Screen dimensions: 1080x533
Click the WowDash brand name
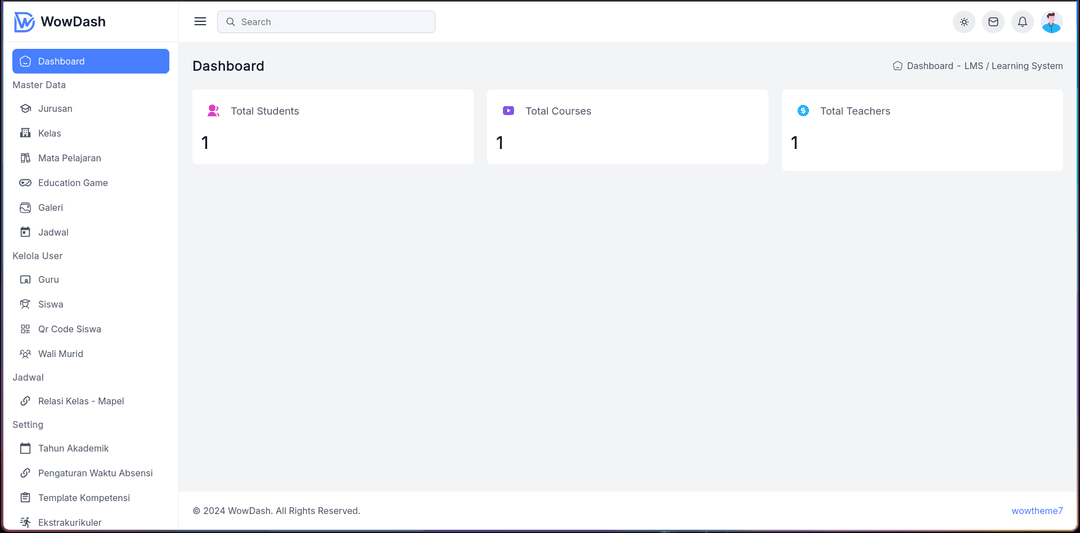(73, 21)
